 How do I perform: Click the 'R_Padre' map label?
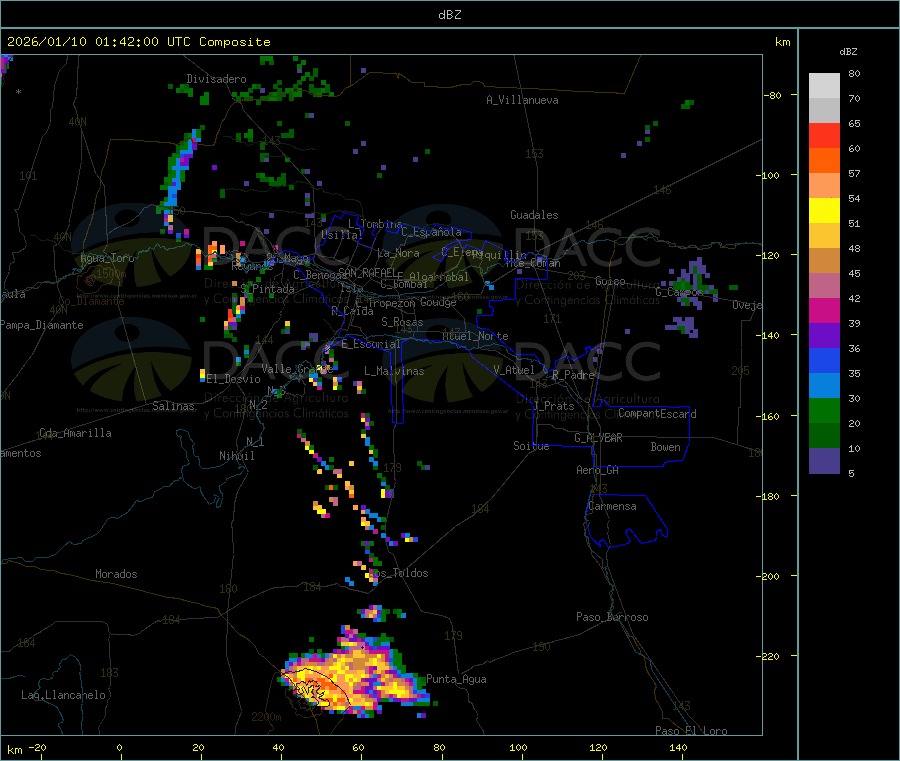[x=573, y=375]
